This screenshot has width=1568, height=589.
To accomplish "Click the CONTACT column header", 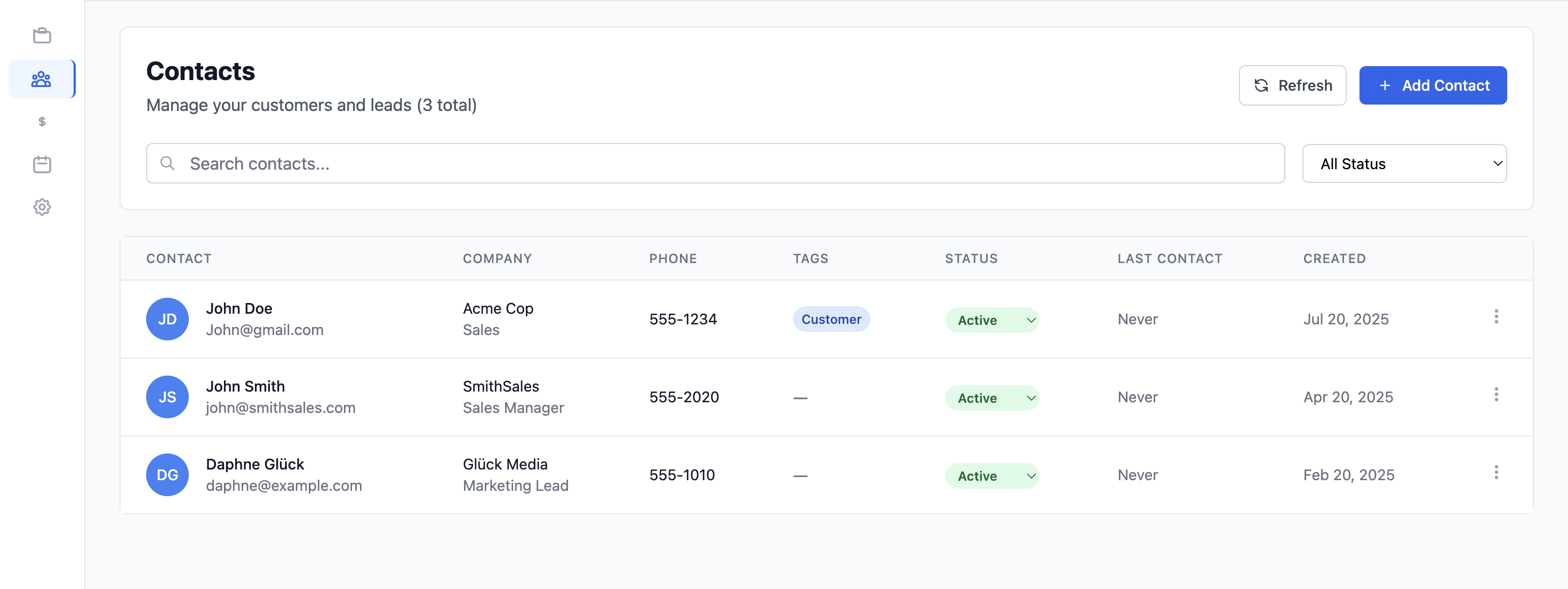I will (x=179, y=258).
